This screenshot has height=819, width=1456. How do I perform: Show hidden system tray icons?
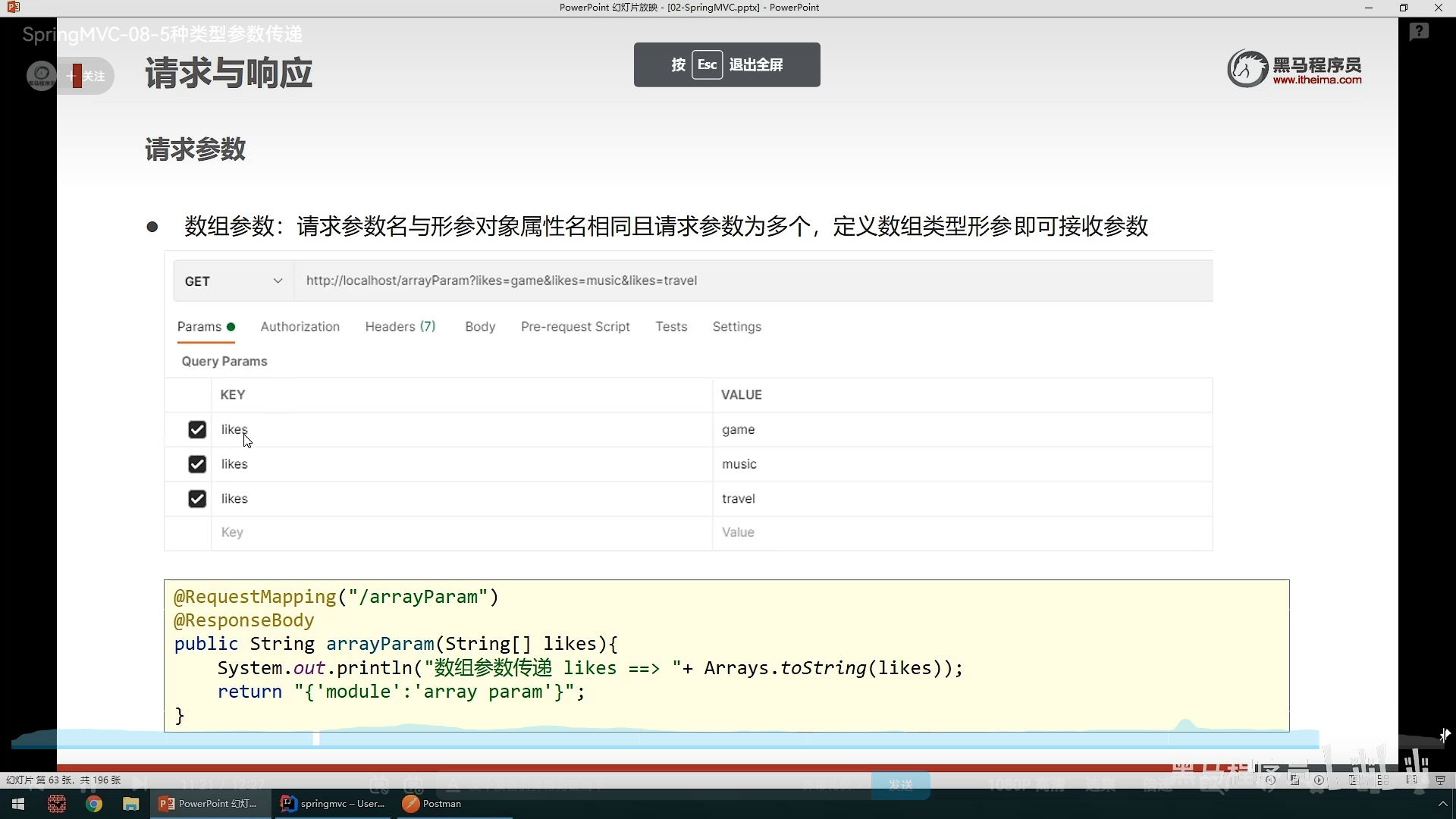click(x=1442, y=804)
